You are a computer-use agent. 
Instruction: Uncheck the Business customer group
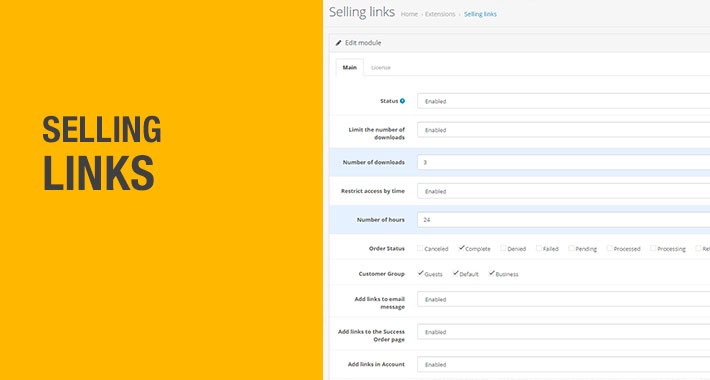pos(491,274)
